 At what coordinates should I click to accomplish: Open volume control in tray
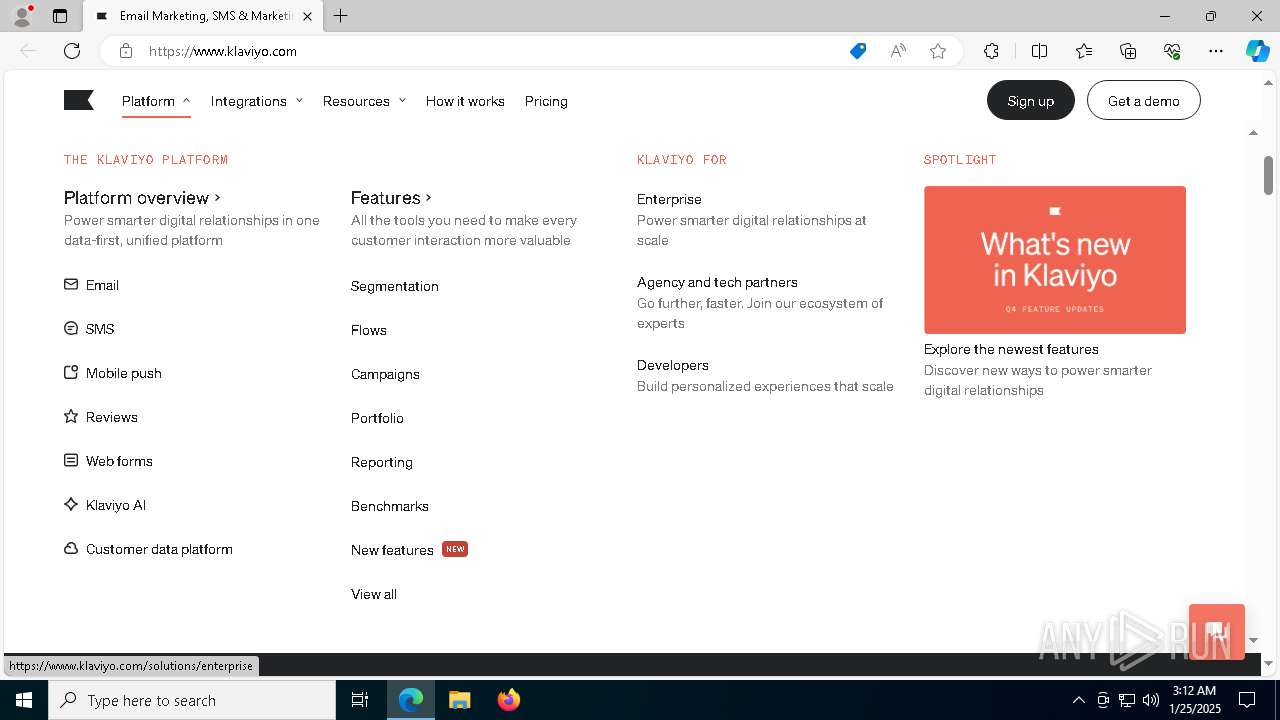pyautogui.click(x=1151, y=700)
